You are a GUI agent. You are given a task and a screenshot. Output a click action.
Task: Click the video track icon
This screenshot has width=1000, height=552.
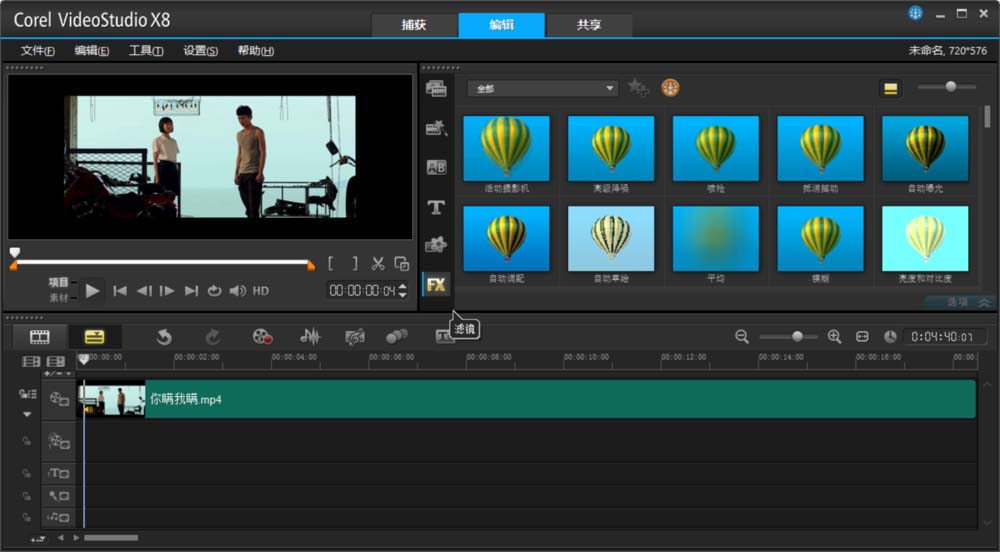(59, 400)
